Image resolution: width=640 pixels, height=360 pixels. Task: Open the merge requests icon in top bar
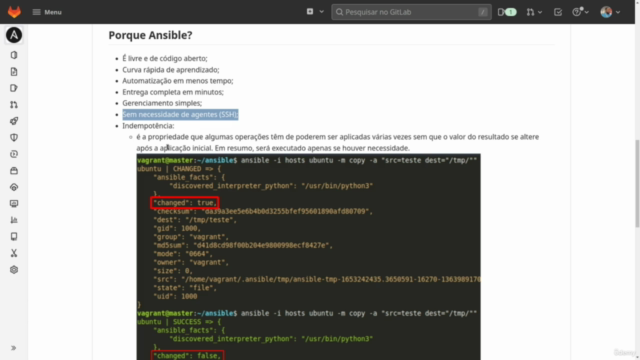(530, 12)
